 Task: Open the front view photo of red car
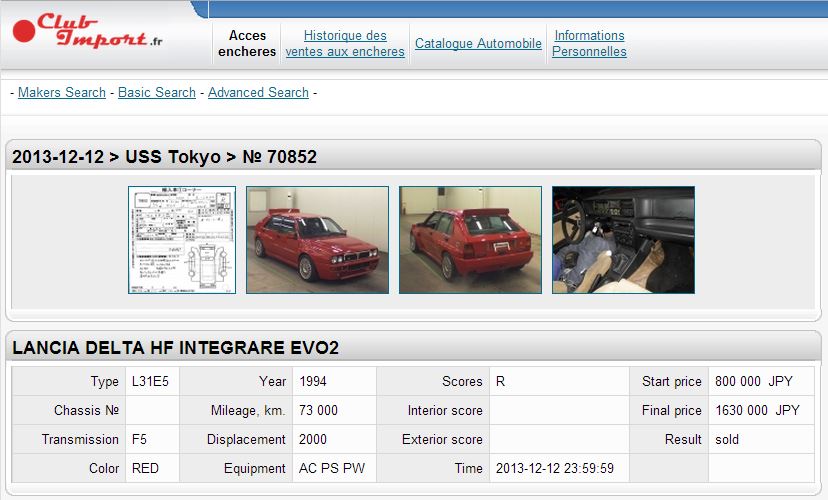click(317, 240)
